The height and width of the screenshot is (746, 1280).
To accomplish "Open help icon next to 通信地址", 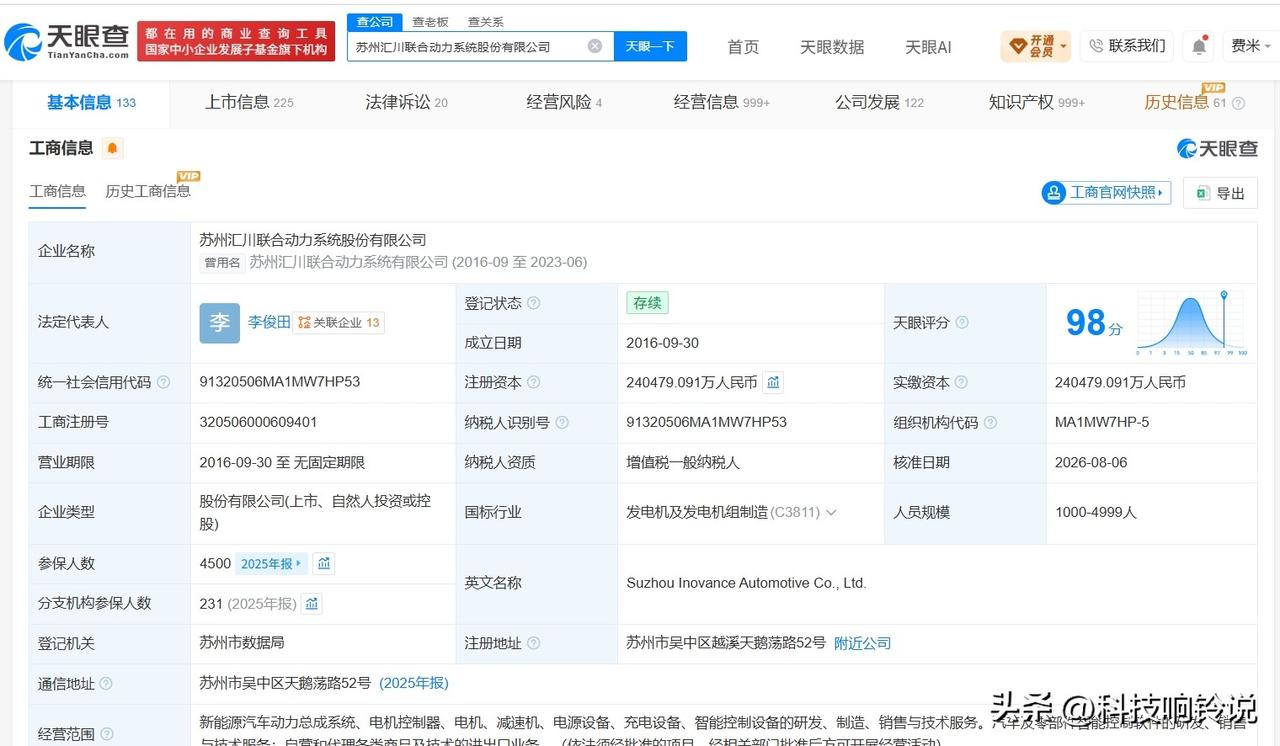I will coord(105,684).
